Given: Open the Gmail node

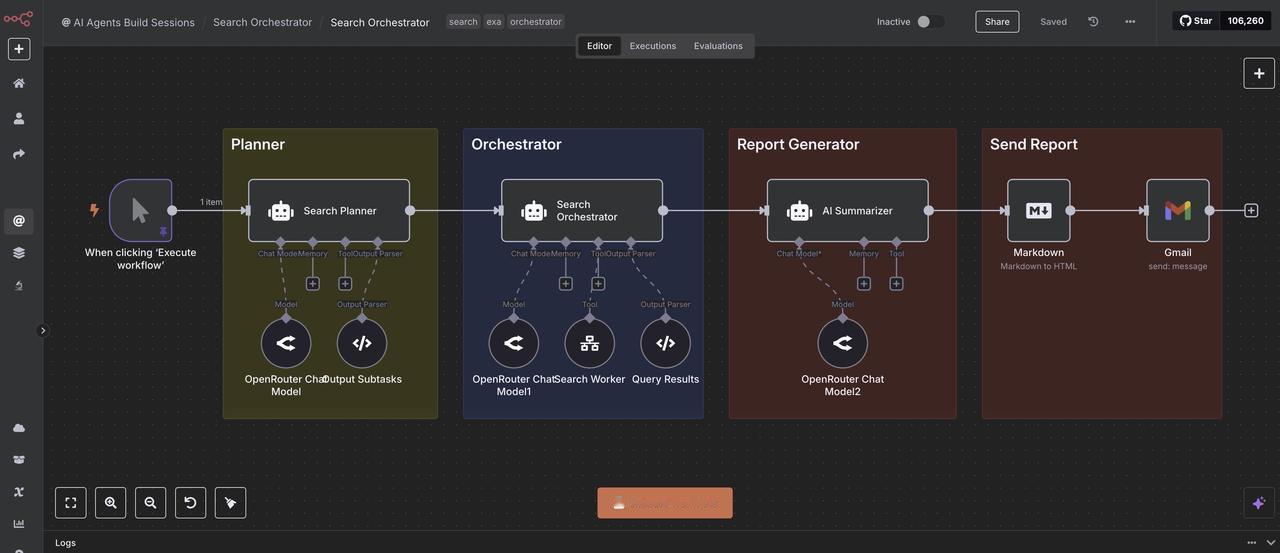Looking at the screenshot, I should coord(1177,211).
